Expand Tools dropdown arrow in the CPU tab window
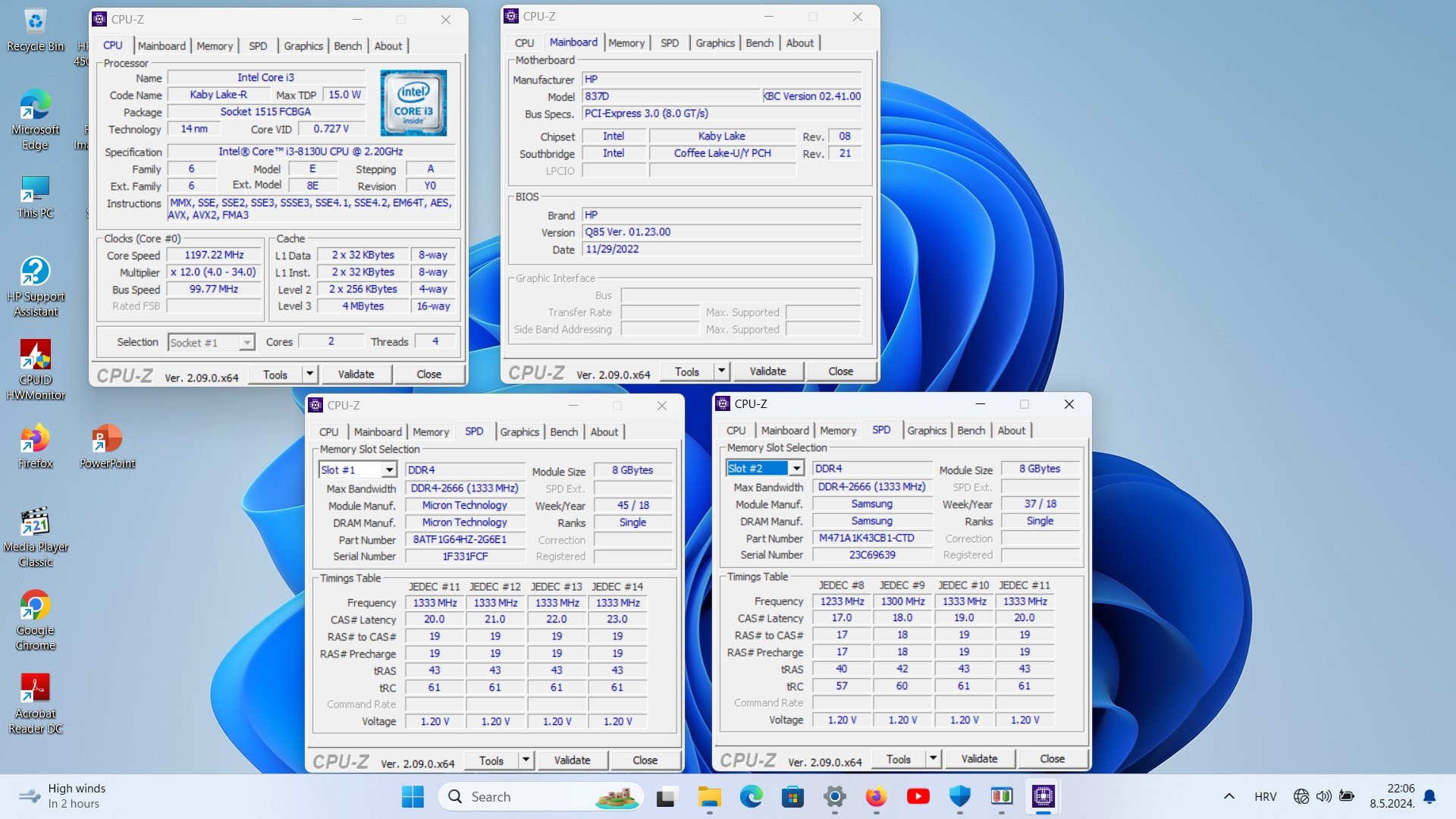1456x819 pixels. point(309,374)
